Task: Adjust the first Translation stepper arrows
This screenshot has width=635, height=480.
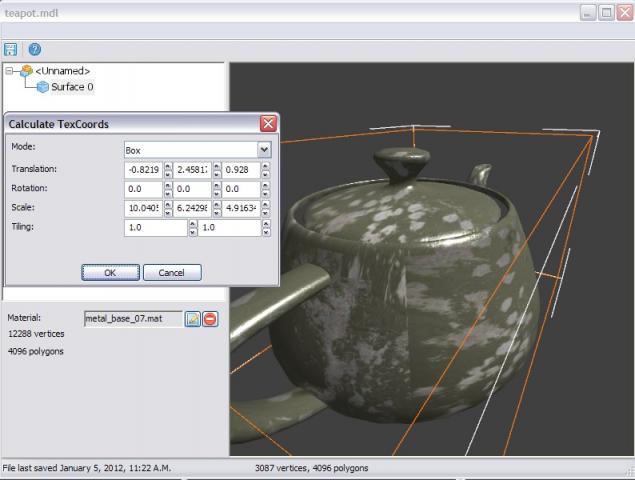Action: (168, 169)
